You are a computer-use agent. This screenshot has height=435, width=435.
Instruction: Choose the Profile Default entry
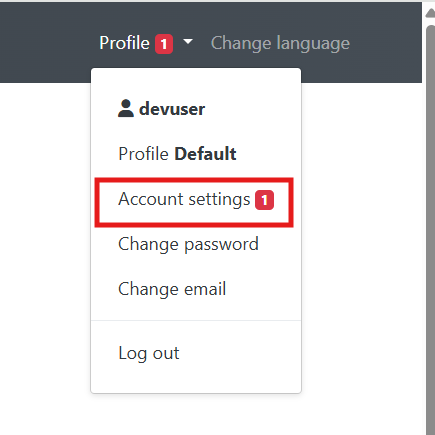click(196, 154)
